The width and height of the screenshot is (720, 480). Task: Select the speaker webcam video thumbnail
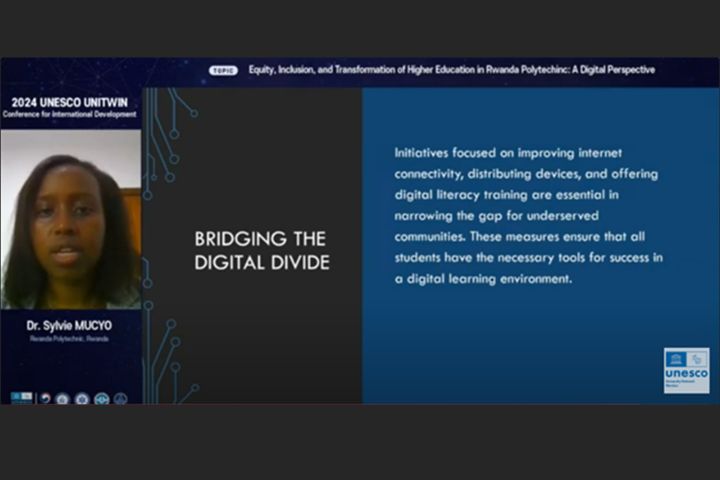[71, 219]
